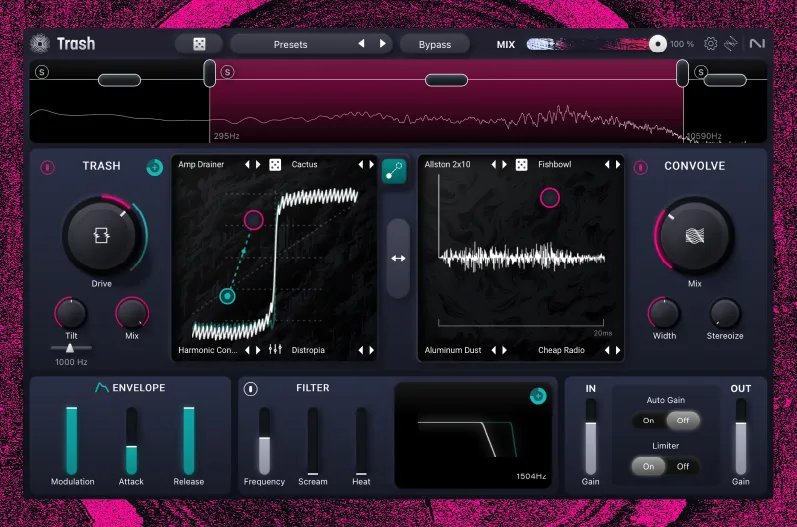Solo the high frequency band
Screen dimensions: 797x527
tap(701, 72)
